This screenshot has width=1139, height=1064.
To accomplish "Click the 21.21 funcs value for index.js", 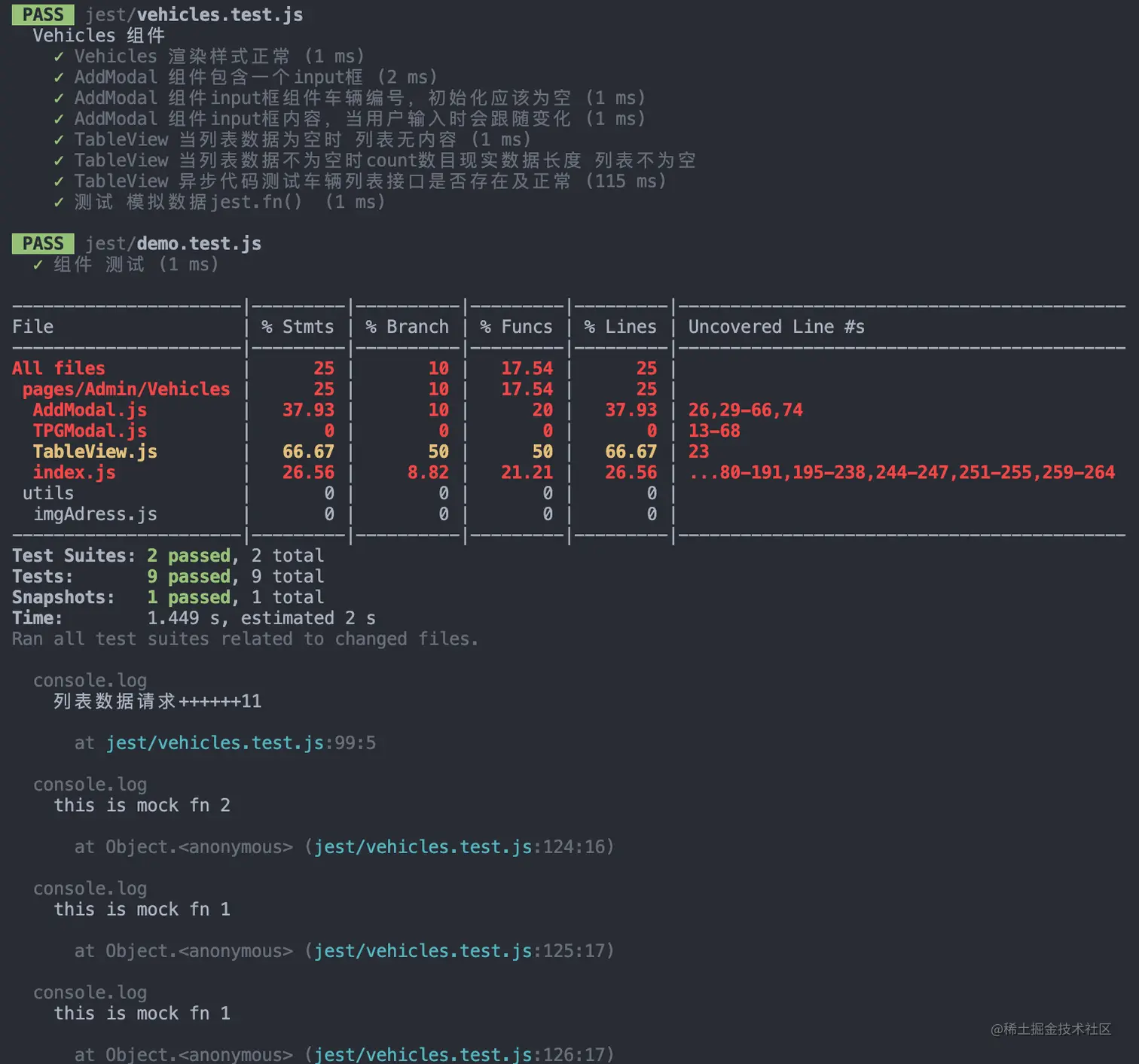I will point(527,473).
